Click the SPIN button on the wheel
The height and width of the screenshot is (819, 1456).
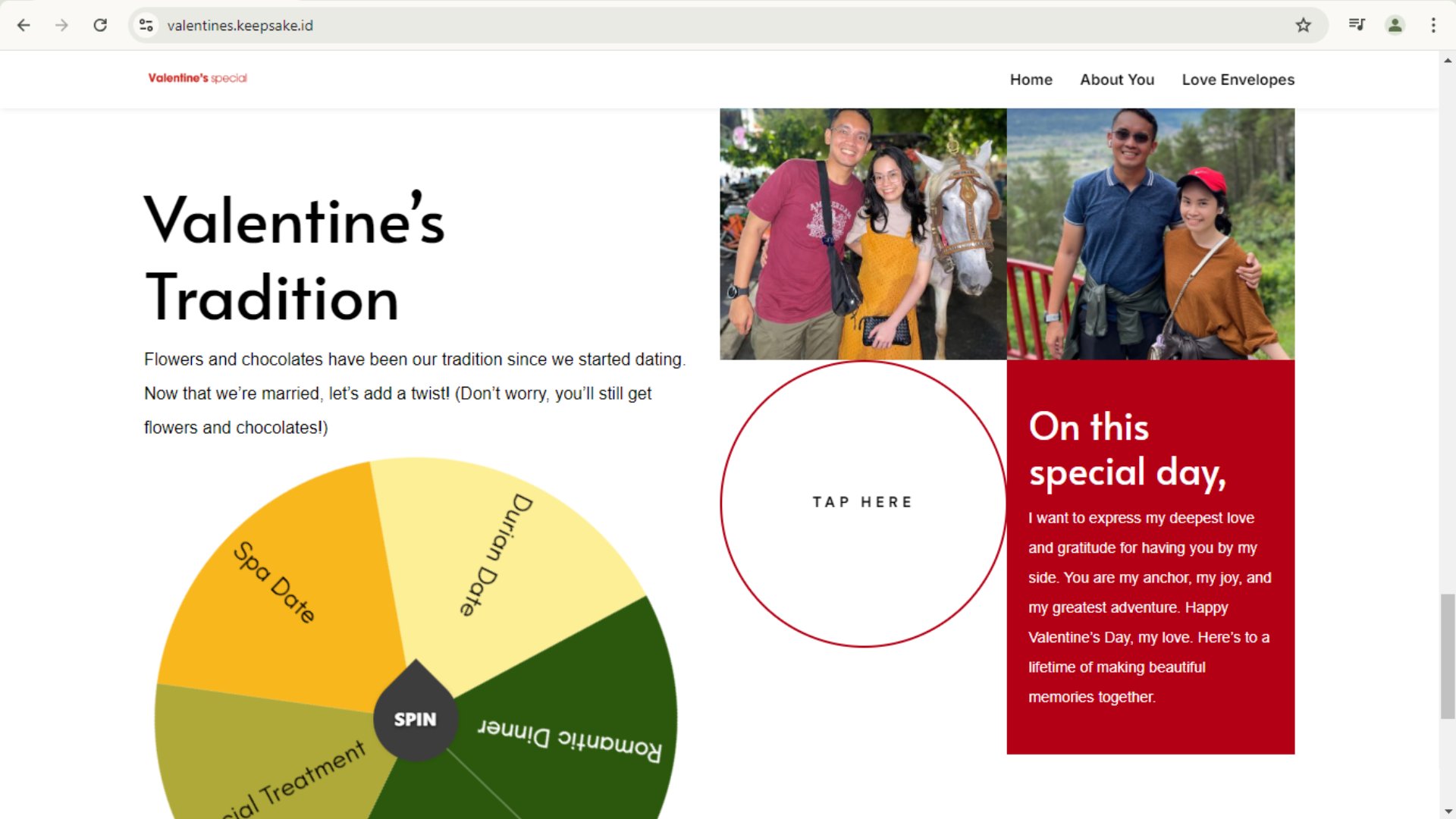[415, 719]
